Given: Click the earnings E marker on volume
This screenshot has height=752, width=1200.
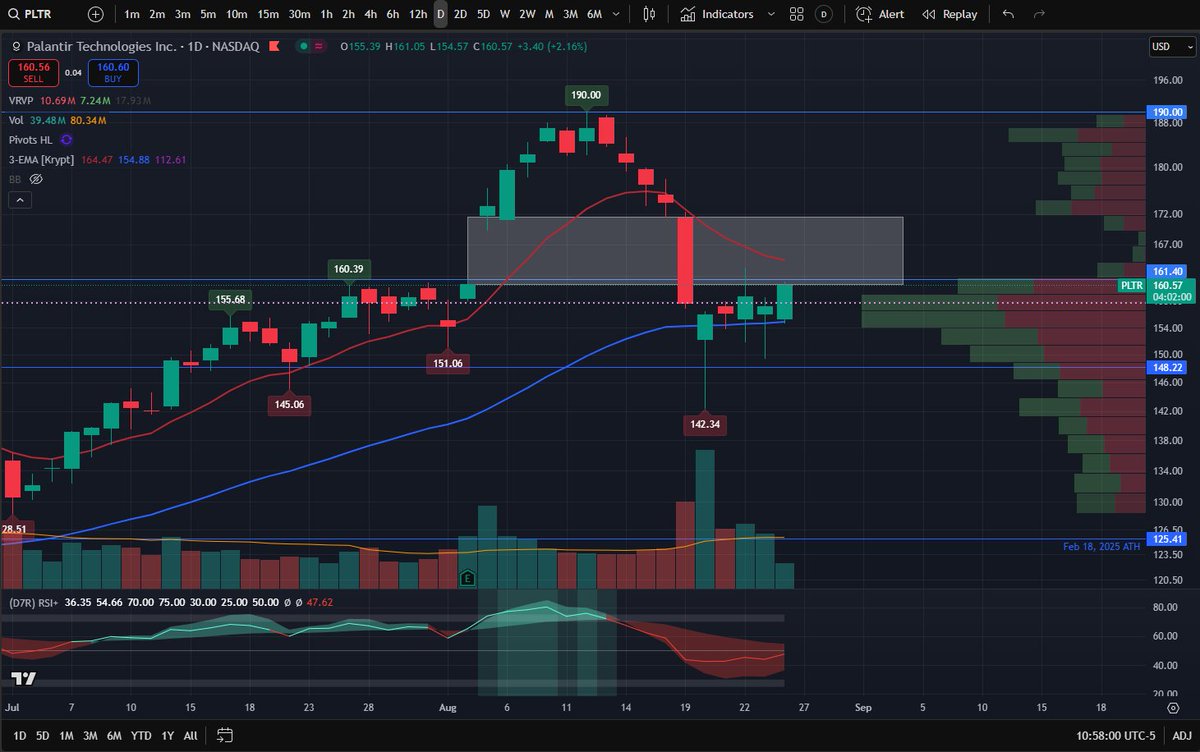Looking at the screenshot, I should tap(467, 578).
